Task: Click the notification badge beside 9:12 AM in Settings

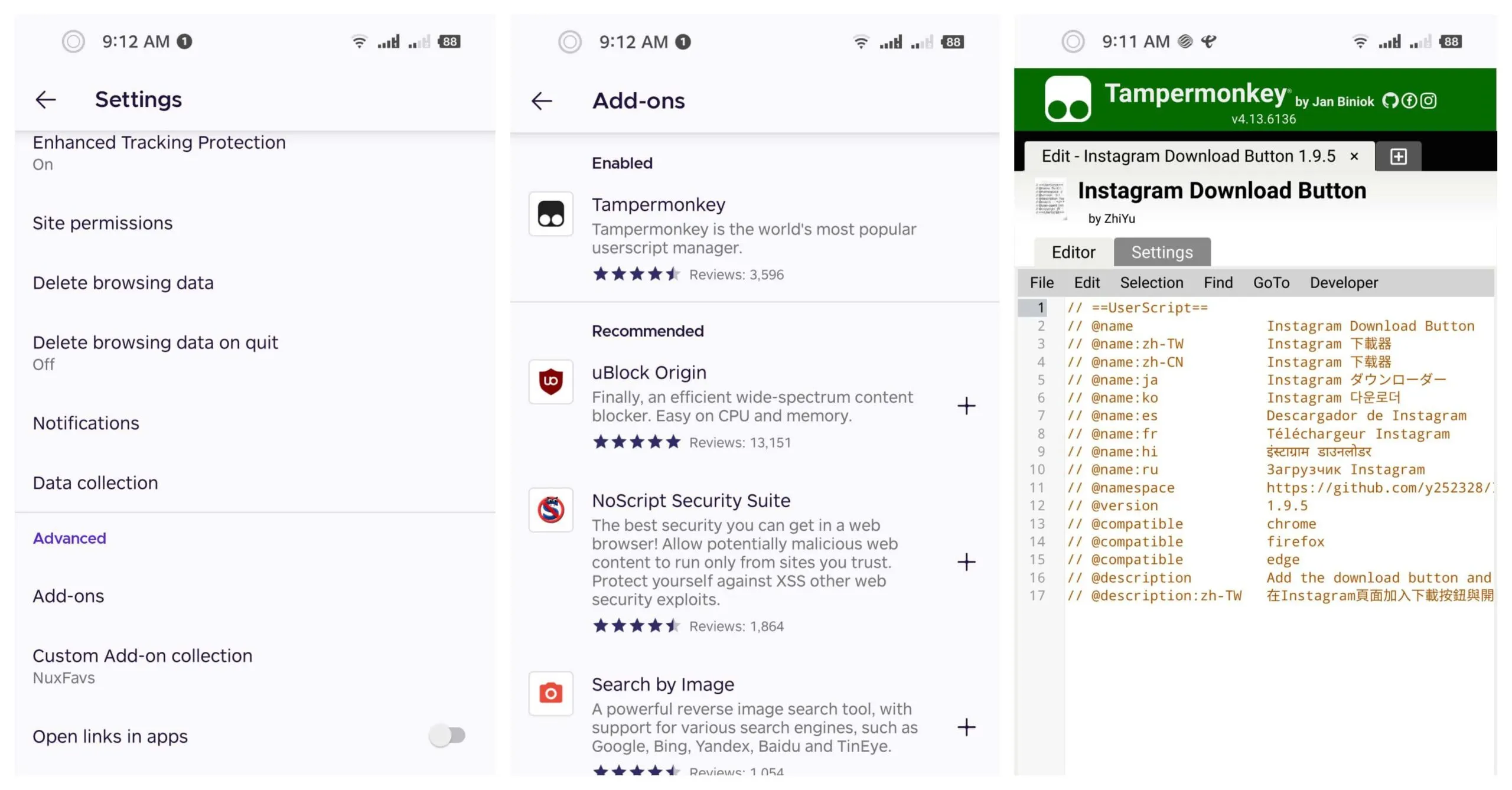Action: coord(184,41)
